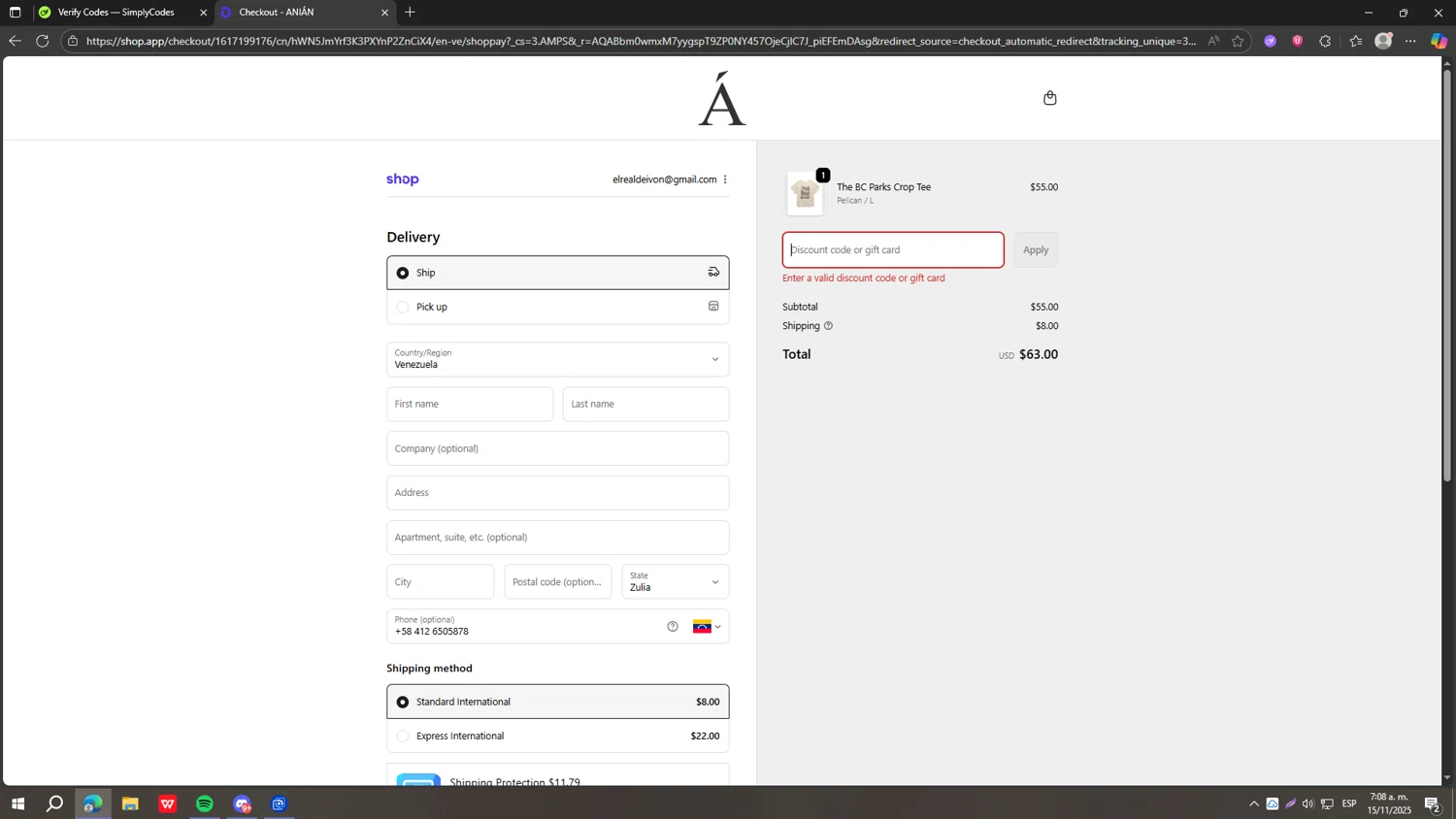Click the Total $63.00 amount
Screen dimensions: 1456x819
click(x=1039, y=355)
